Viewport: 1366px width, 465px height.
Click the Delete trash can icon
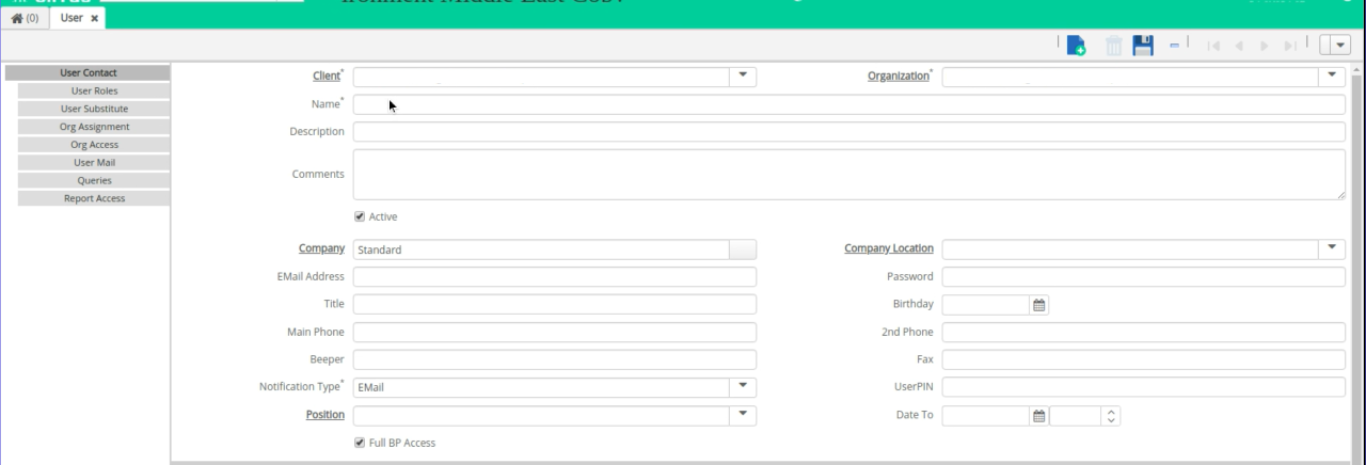(x=1113, y=45)
